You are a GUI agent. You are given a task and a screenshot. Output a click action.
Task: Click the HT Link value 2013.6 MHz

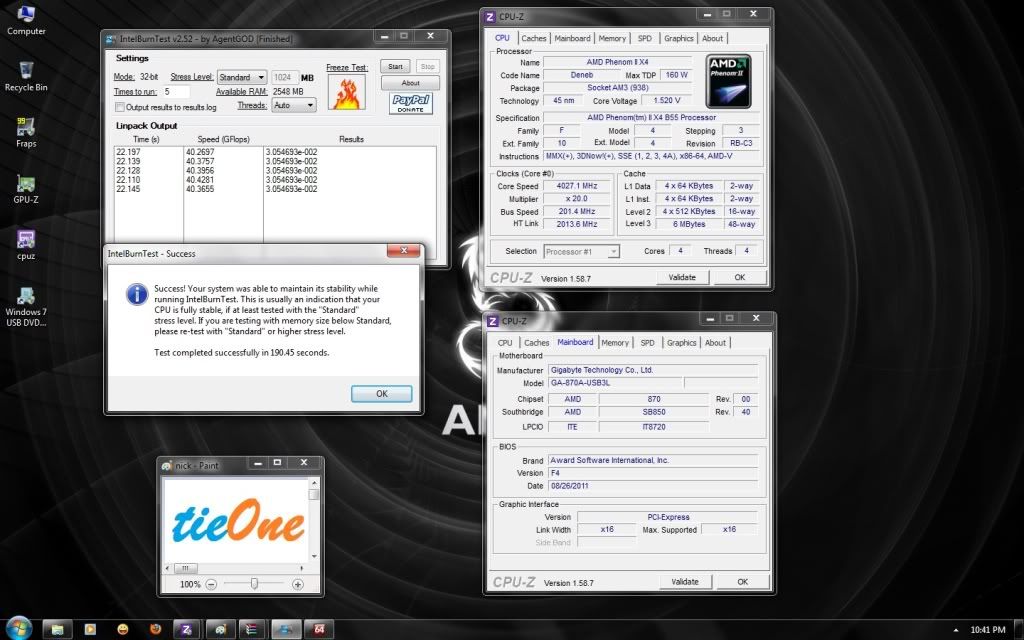coord(577,224)
